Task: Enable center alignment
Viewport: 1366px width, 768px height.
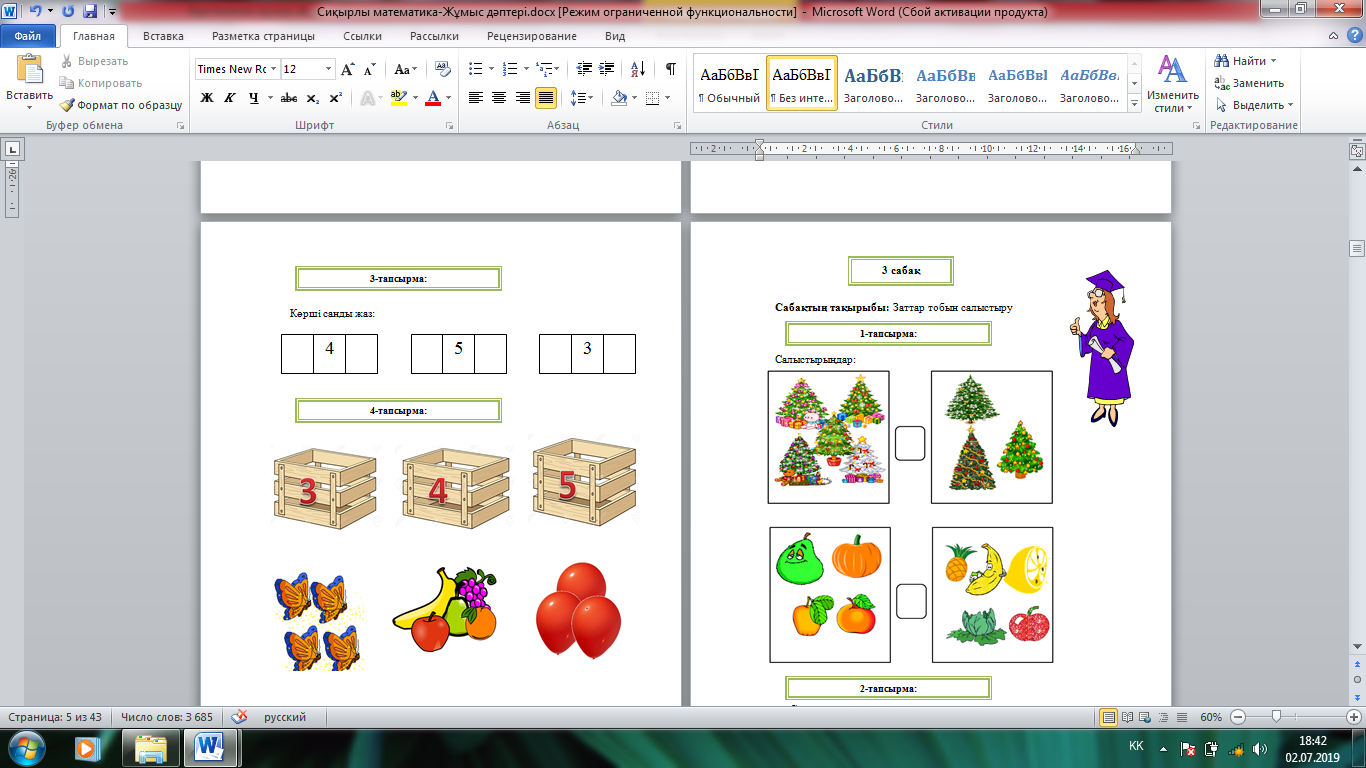Action: coord(500,98)
